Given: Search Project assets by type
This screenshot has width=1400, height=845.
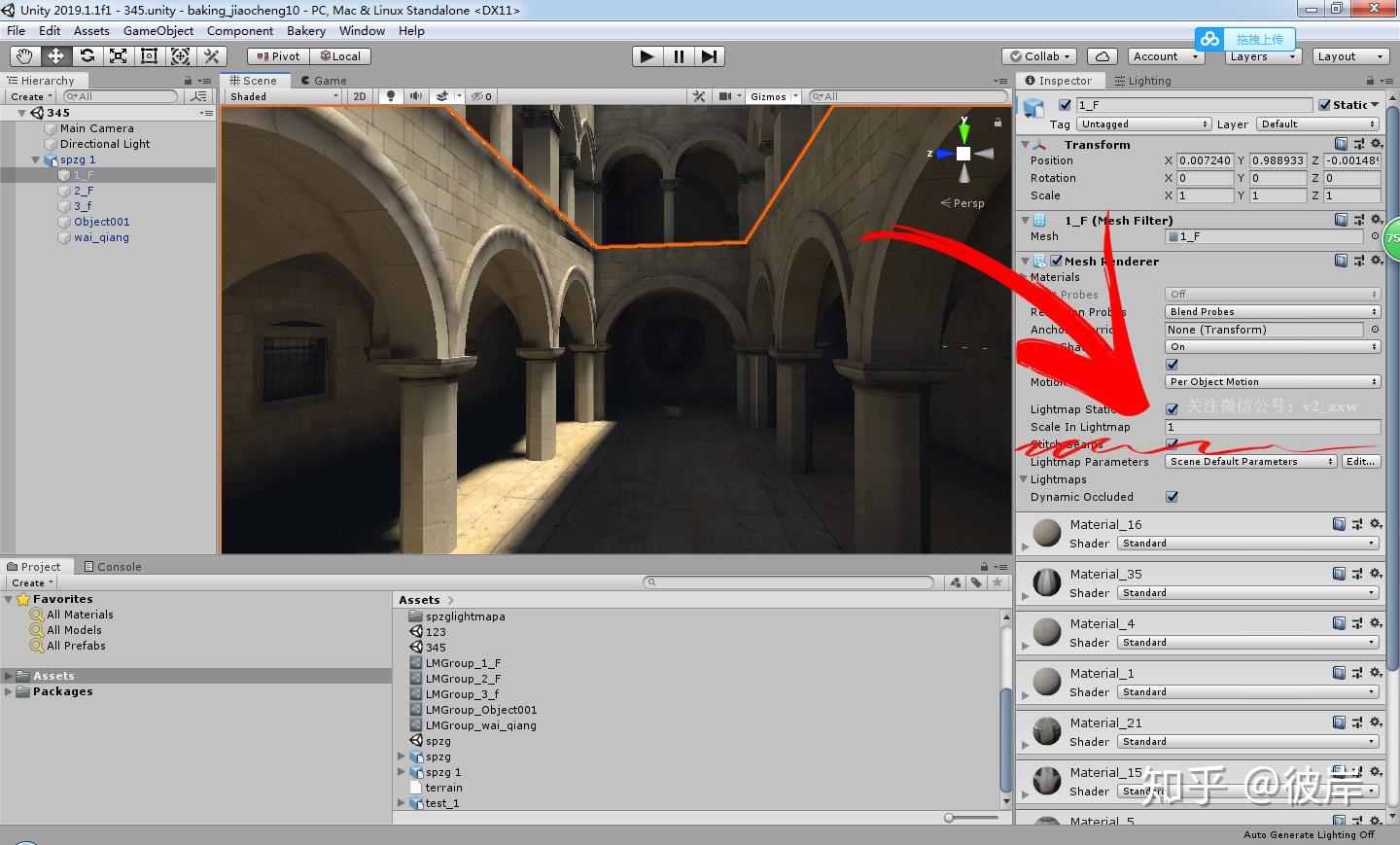Looking at the screenshot, I should (x=956, y=582).
